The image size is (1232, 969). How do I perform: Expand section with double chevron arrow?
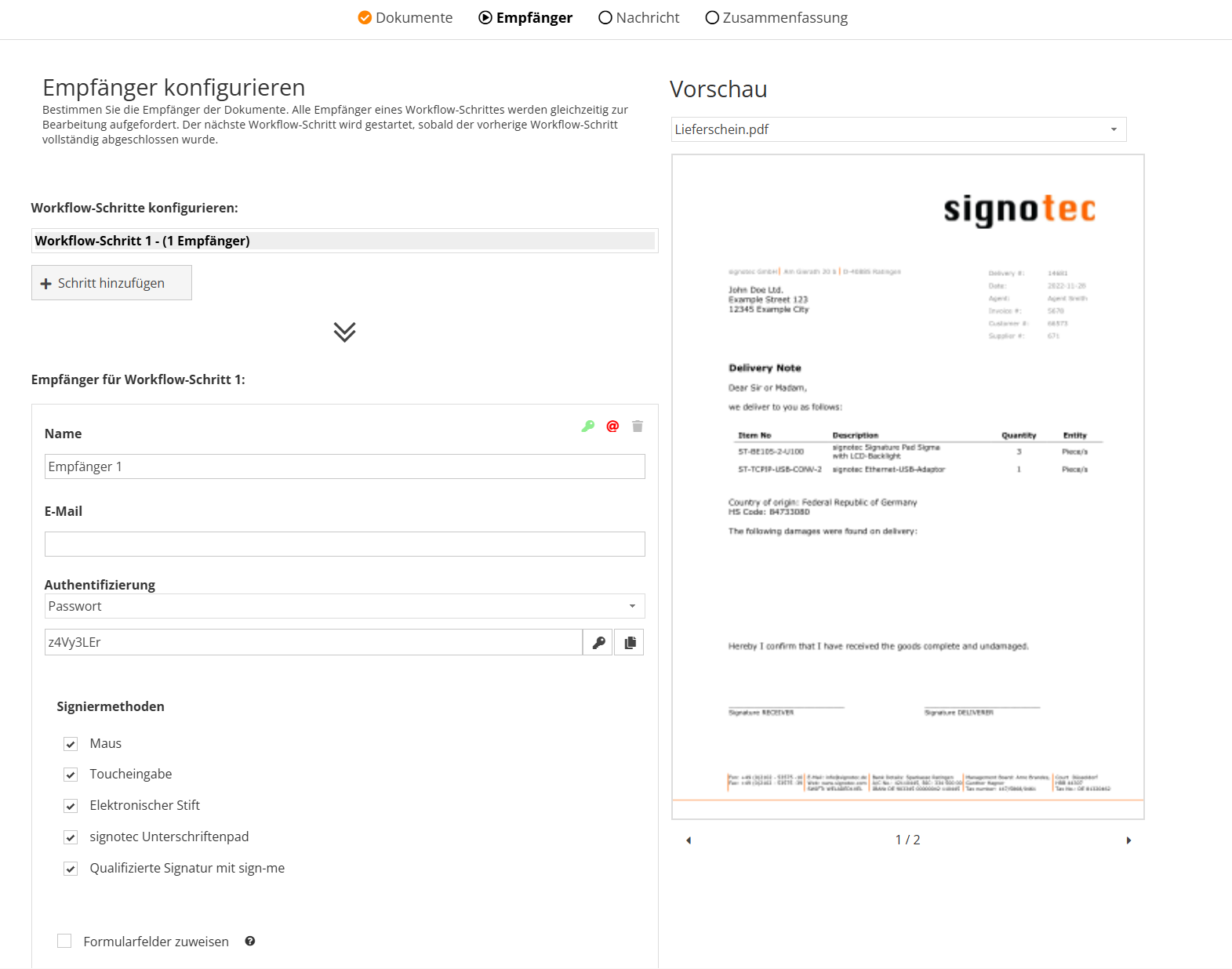(x=344, y=332)
